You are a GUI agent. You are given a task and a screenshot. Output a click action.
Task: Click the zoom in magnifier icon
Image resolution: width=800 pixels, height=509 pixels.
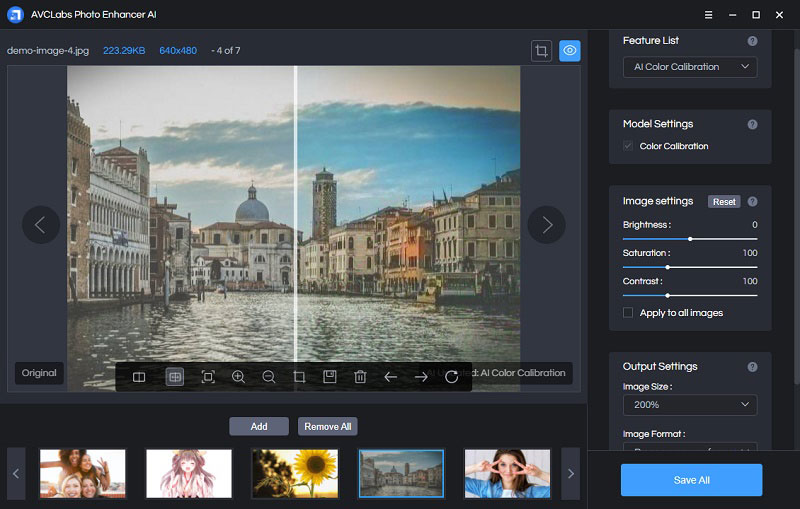point(238,377)
